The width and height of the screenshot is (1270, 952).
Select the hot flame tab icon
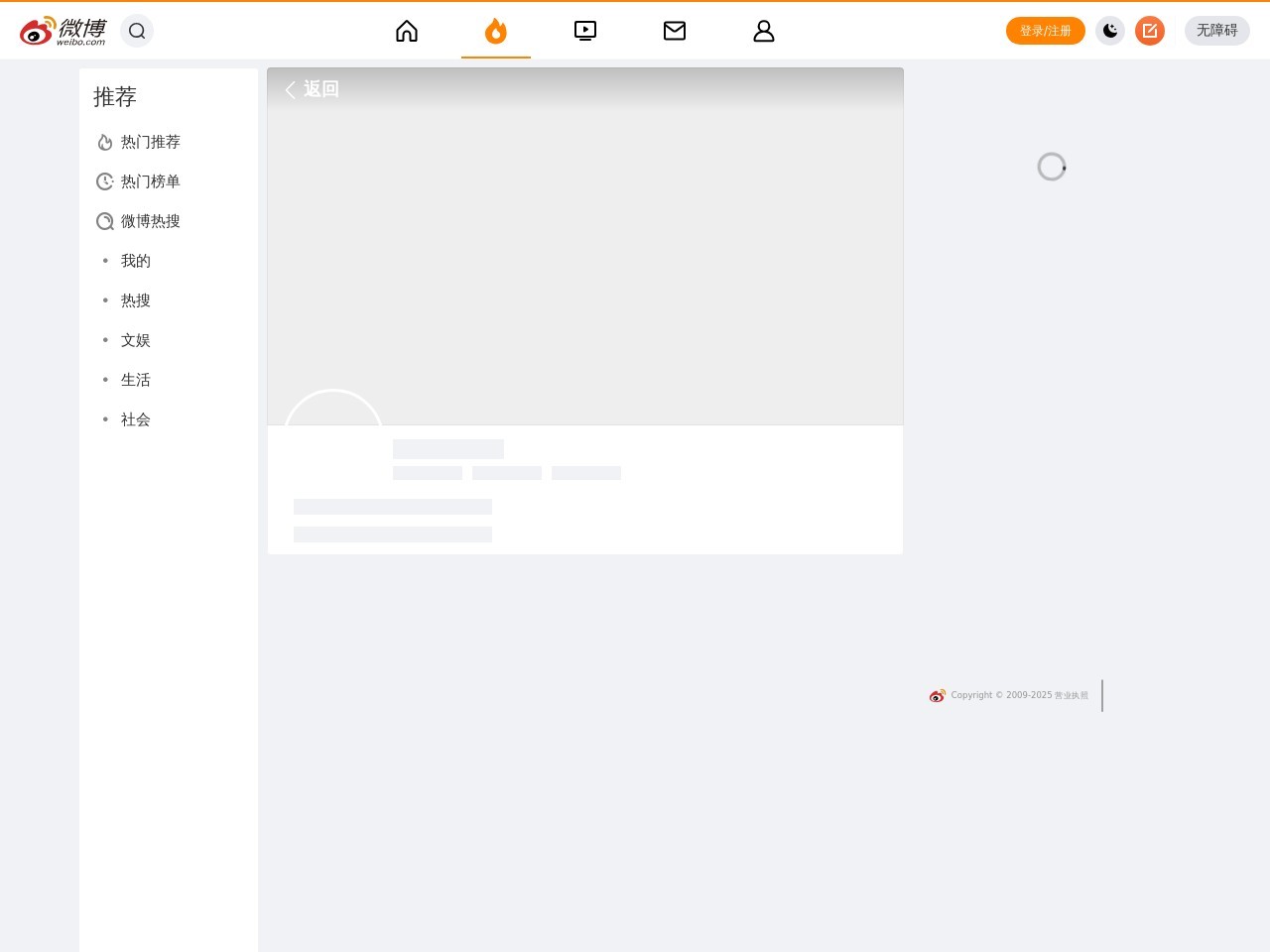(496, 31)
